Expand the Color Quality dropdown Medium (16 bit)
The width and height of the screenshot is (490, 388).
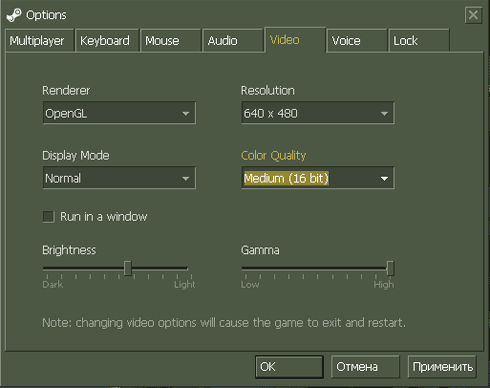[x=318, y=178]
